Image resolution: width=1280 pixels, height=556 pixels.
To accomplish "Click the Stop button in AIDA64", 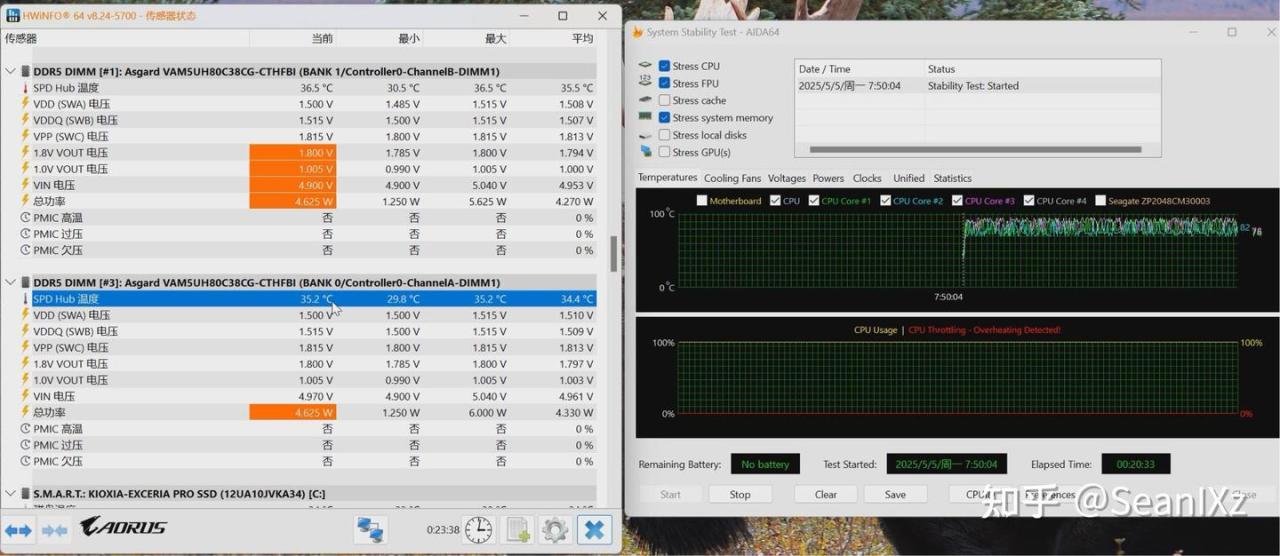I will [740, 494].
